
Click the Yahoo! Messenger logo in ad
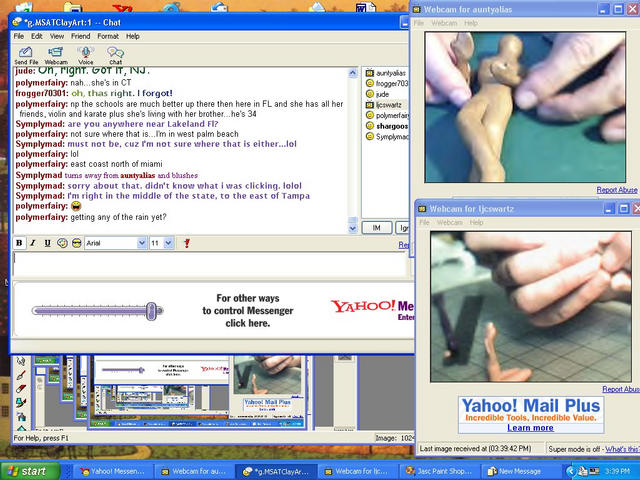pyautogui.click(x=372, y=309)
